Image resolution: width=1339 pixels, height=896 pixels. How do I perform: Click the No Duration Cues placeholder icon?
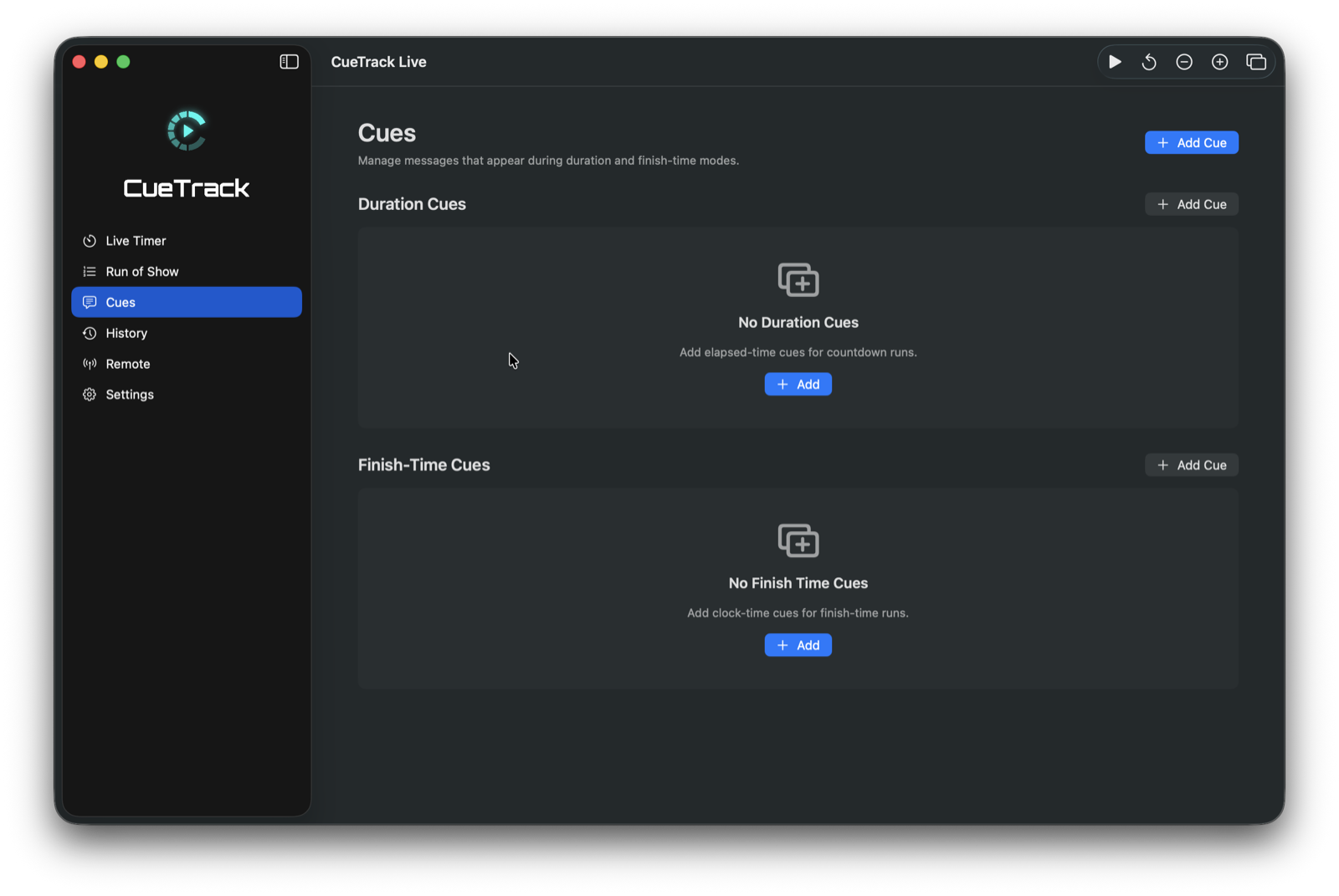tap(798, 279)
